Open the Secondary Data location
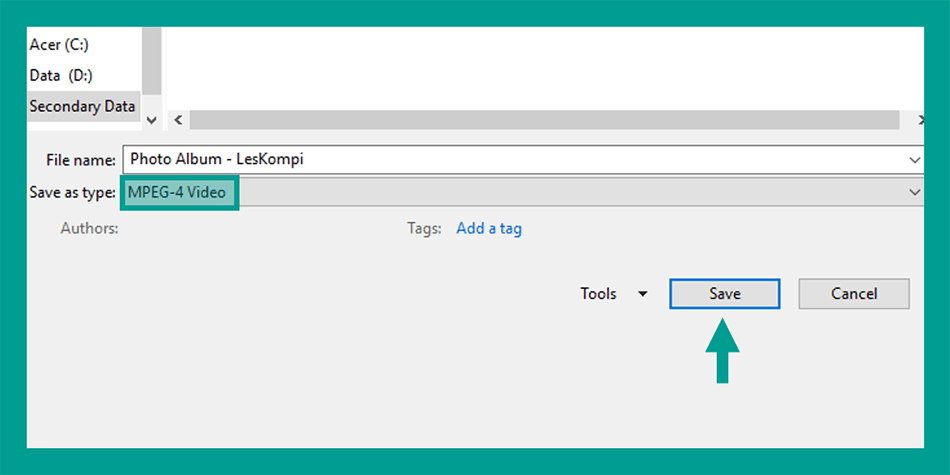 pos(83,107)
